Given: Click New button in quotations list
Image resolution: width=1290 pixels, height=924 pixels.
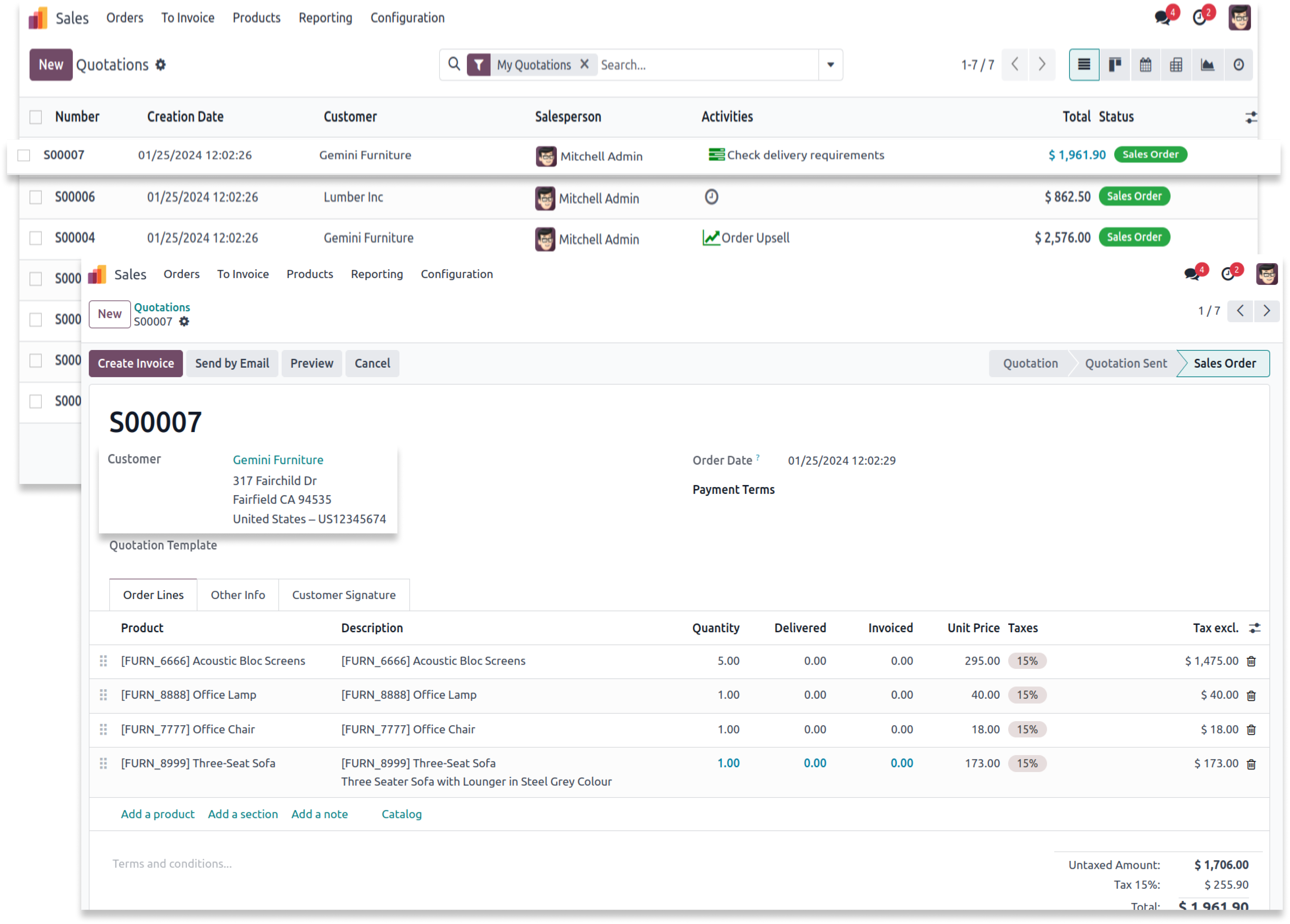Looking at the screenshot, I should 51,65.
